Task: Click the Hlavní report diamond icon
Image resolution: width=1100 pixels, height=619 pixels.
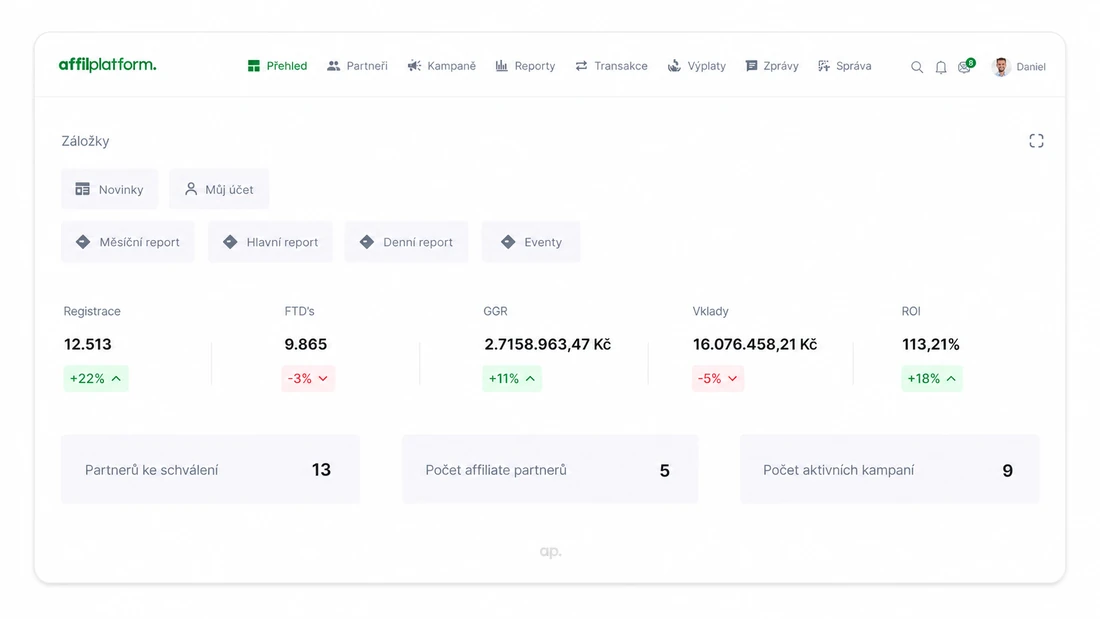Action: (x=230, y=242)
